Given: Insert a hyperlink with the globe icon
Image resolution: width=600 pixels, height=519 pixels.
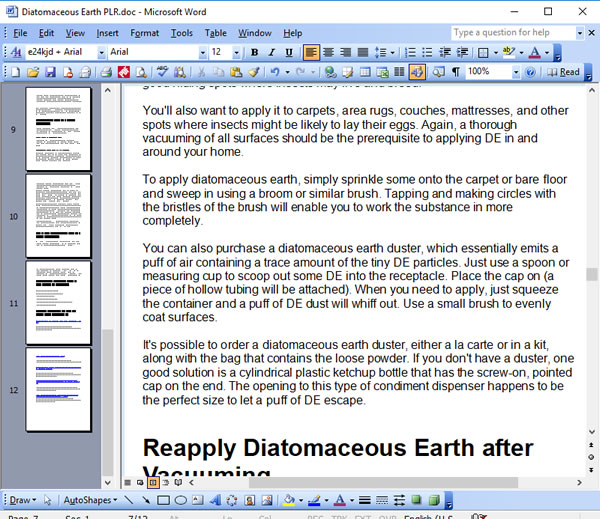Looking at the screenshot, I should click(x=330, y=72).
